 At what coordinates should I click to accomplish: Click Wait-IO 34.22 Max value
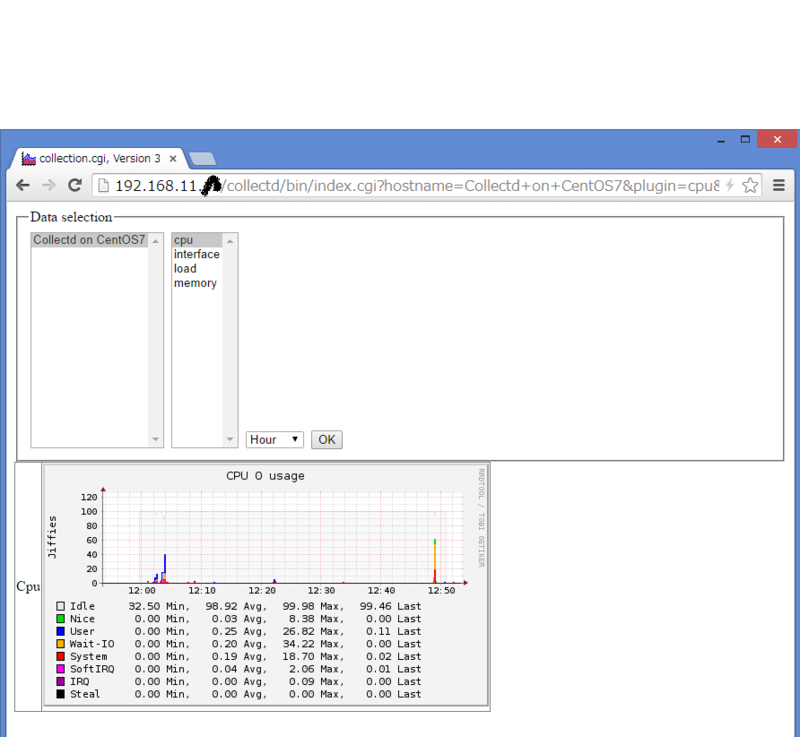coord(298,644)
